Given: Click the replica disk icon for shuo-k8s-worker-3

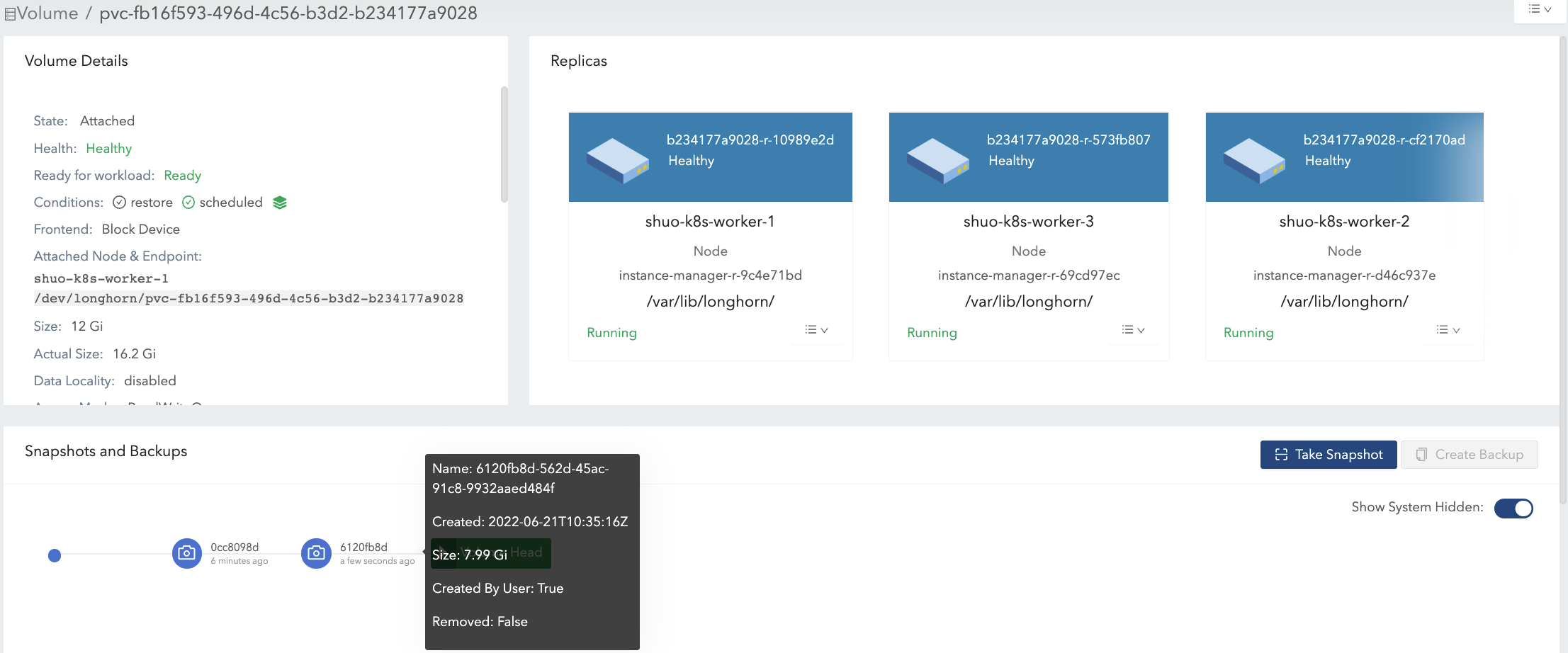Looking at the screenshot, I should tap(937, 160).
